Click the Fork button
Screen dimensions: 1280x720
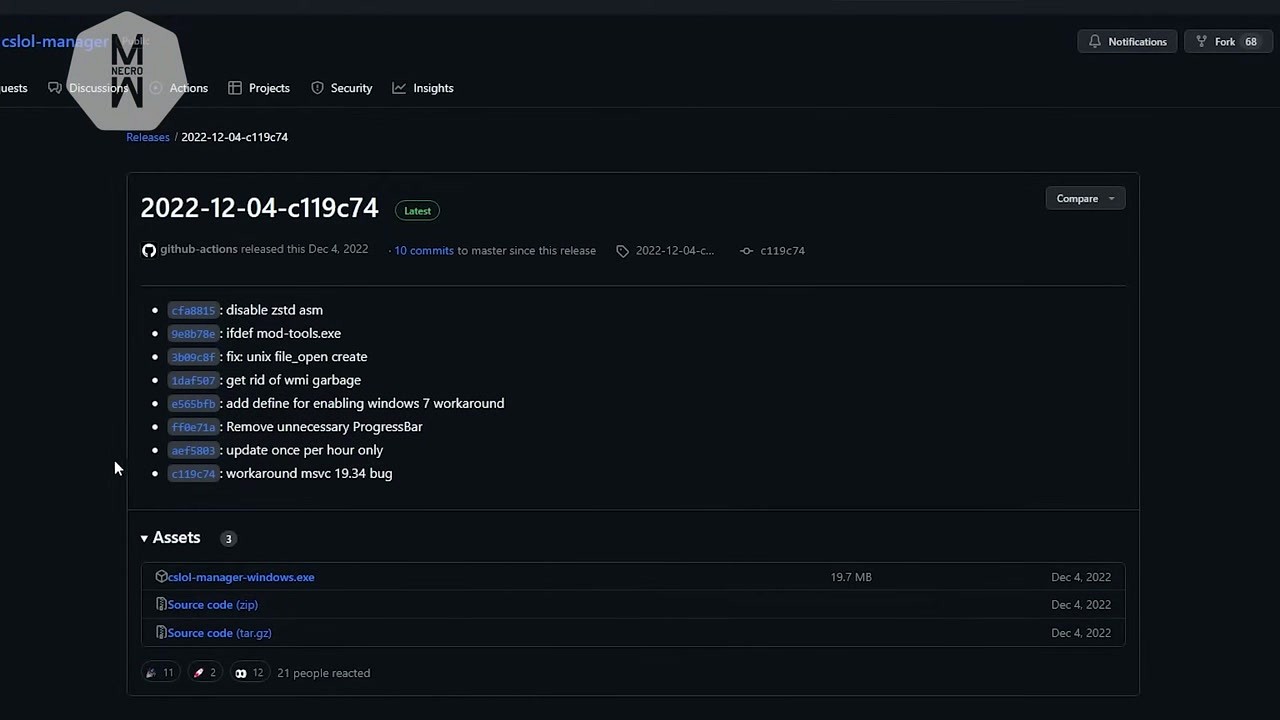pos(1226,42)
